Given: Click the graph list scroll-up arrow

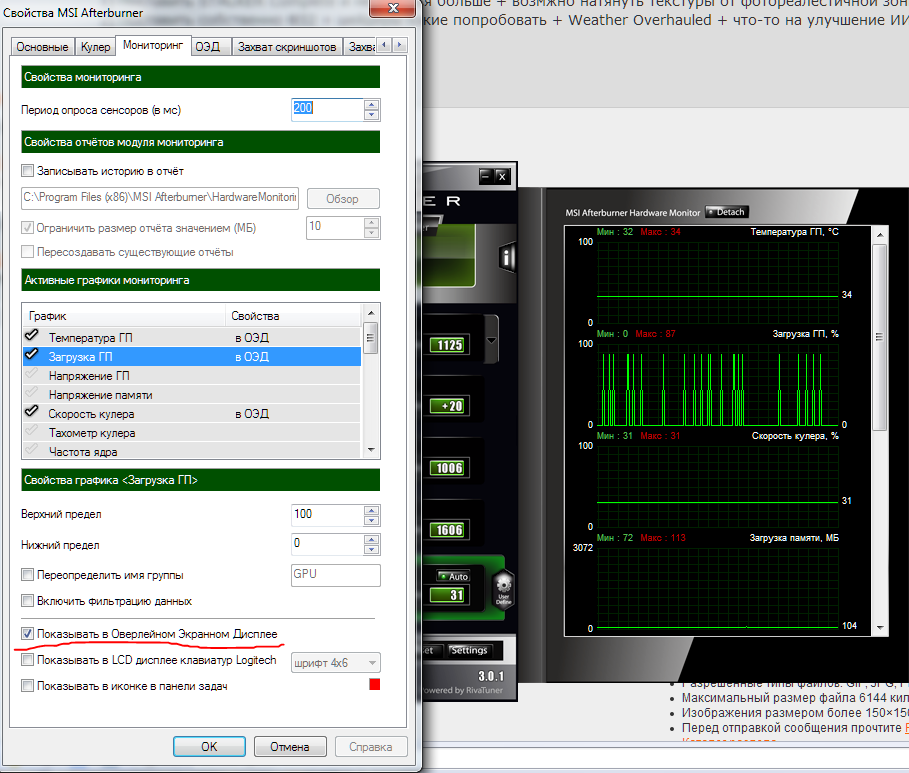Looking at the screenshot, I should point(370,313).
